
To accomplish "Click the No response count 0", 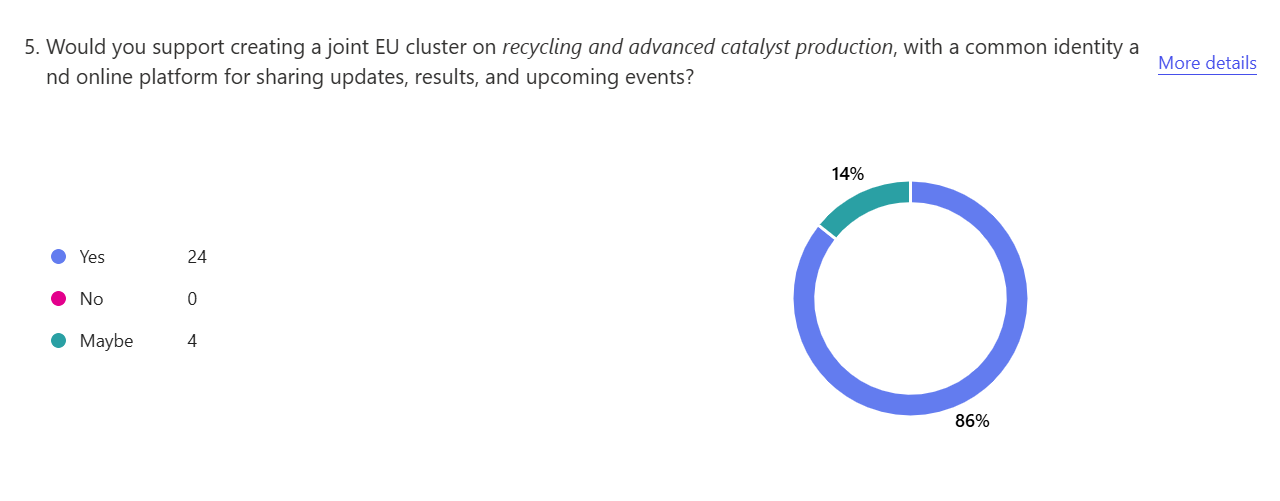I will point(192,299).
